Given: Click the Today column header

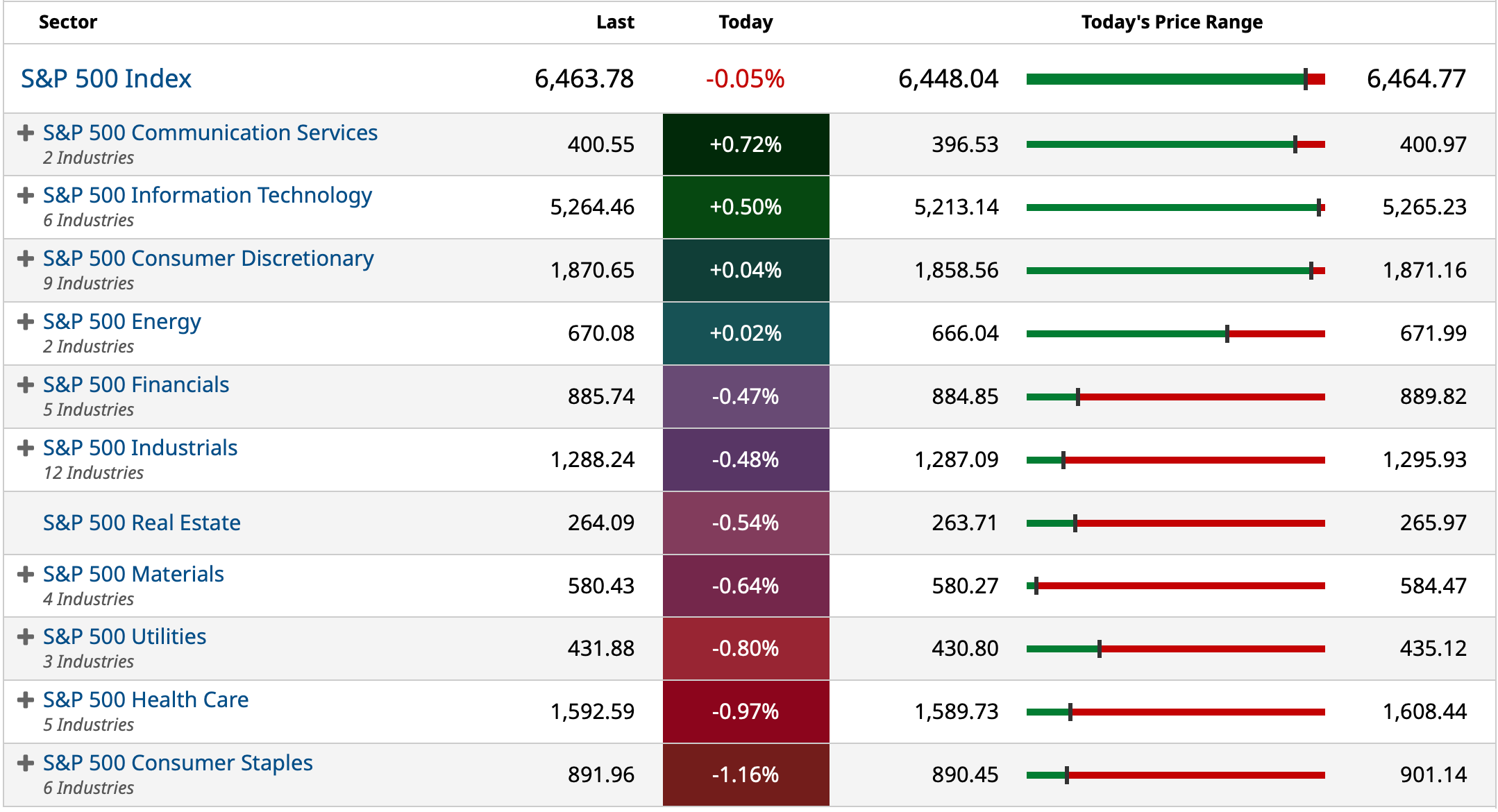Looking at the screenshot, I should tap(746, 22).
